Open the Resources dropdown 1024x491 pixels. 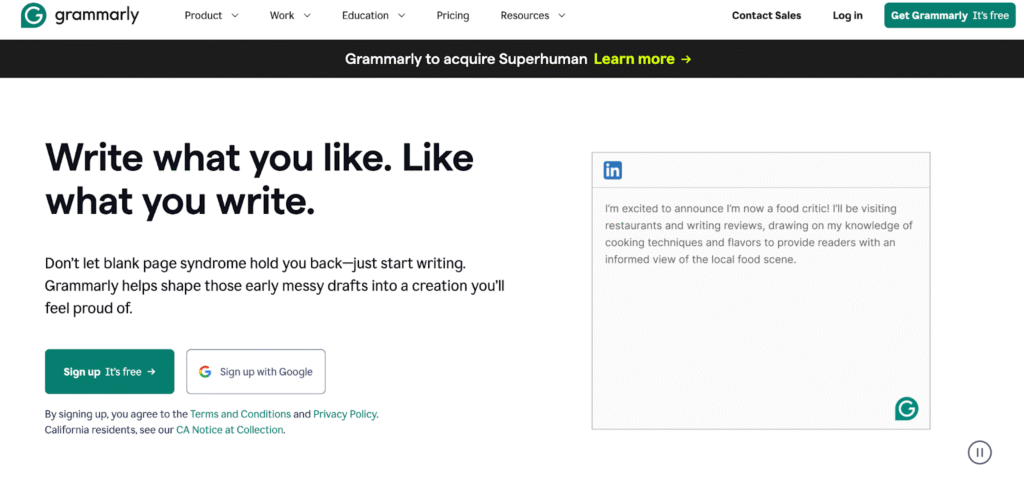pyautogui.click(x=532, y=16)
